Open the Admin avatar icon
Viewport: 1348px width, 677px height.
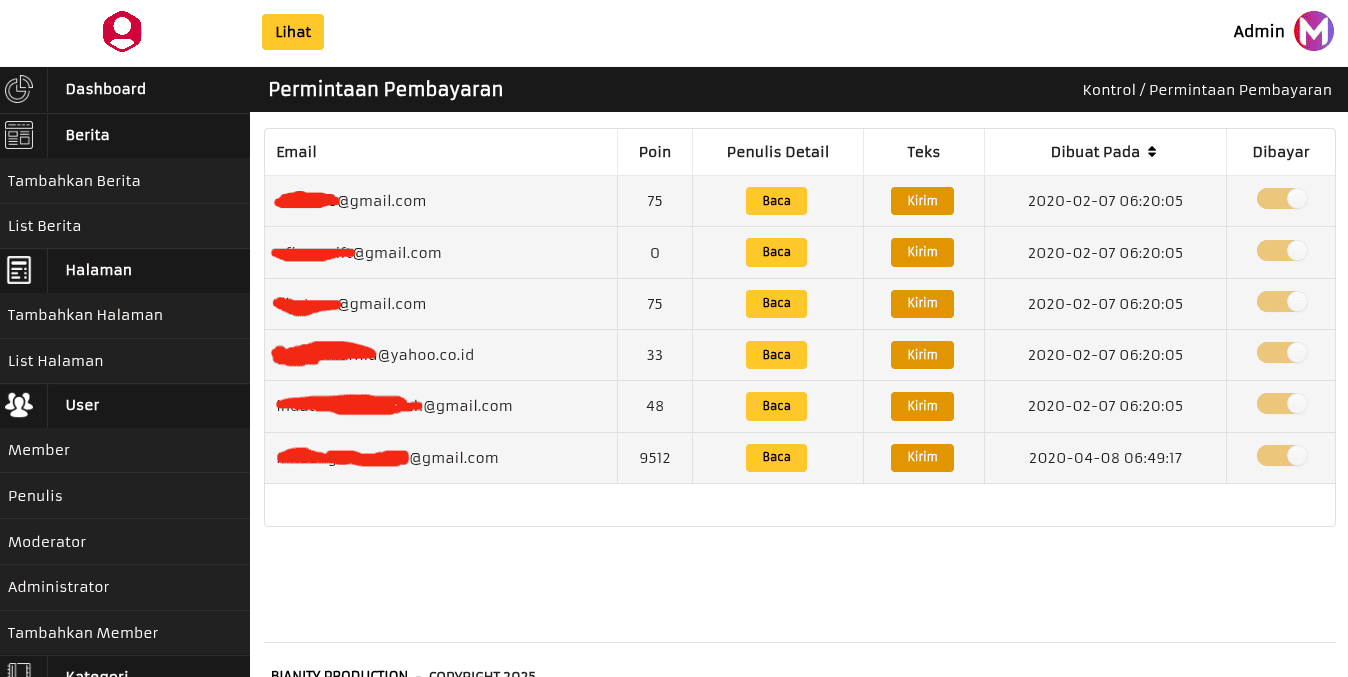click(x=1313, y=31)
